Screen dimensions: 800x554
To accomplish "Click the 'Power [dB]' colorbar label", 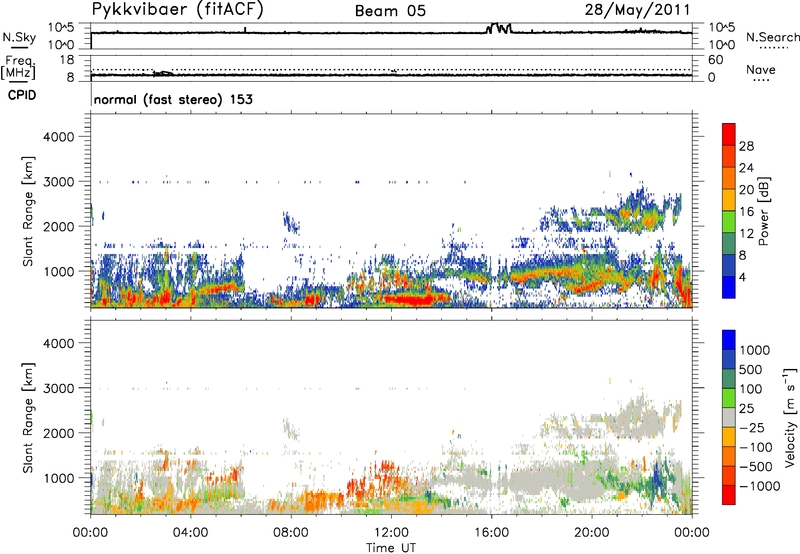I will [x=764, y=211].
